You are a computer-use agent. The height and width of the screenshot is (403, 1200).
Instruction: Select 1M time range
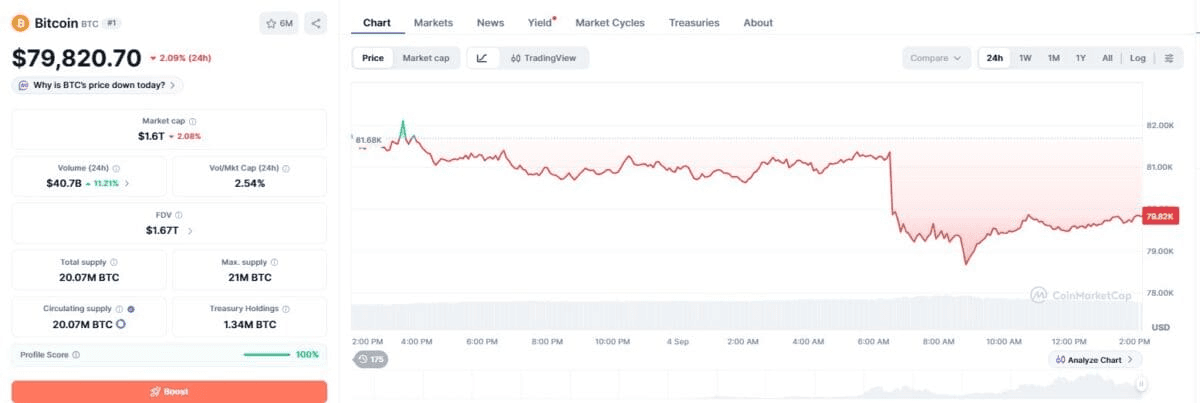pos(1053,58)
